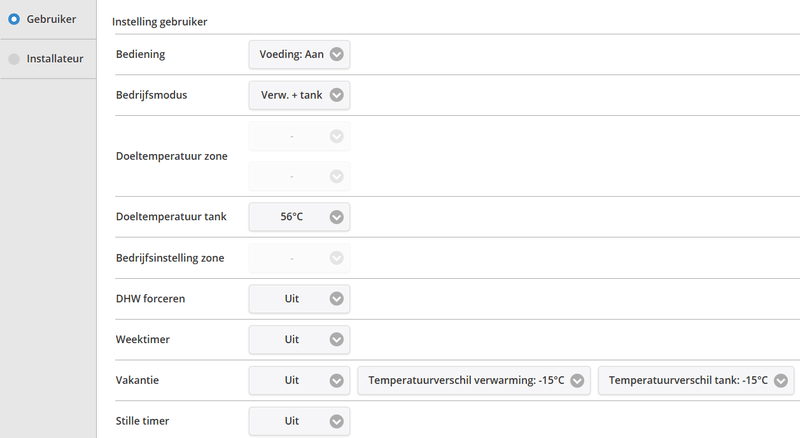Image resolution: width=800 pixels, height=438 pixels.
Task: Click chevron icon on Temperatuurverschil tank
Action: pyautogui.click(x=781, y=380)
